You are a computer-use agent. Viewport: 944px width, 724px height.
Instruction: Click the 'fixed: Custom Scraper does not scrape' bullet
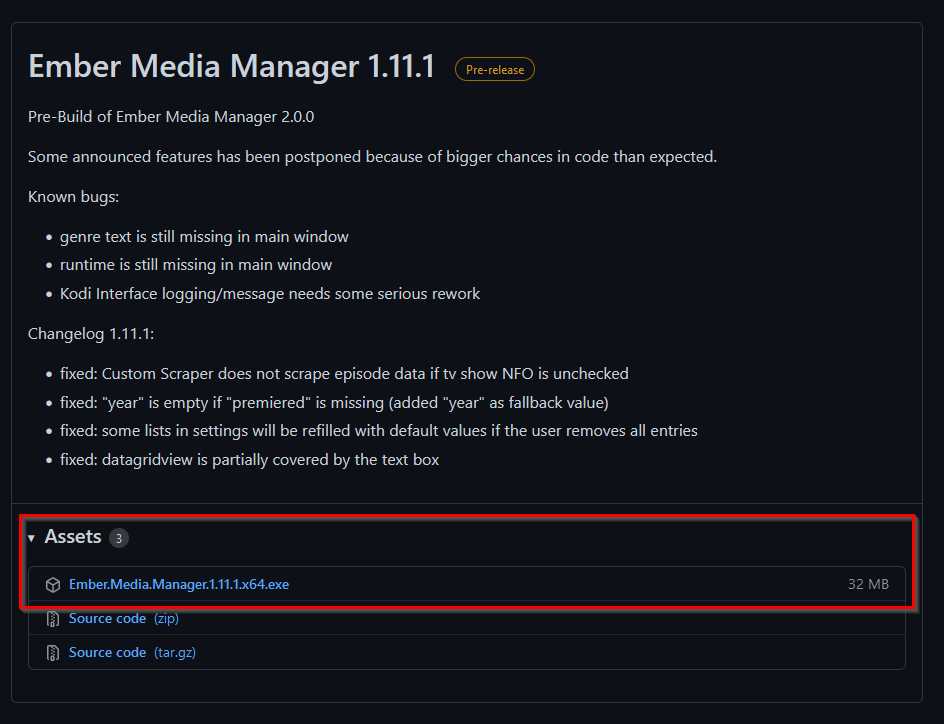click(344, 374)
